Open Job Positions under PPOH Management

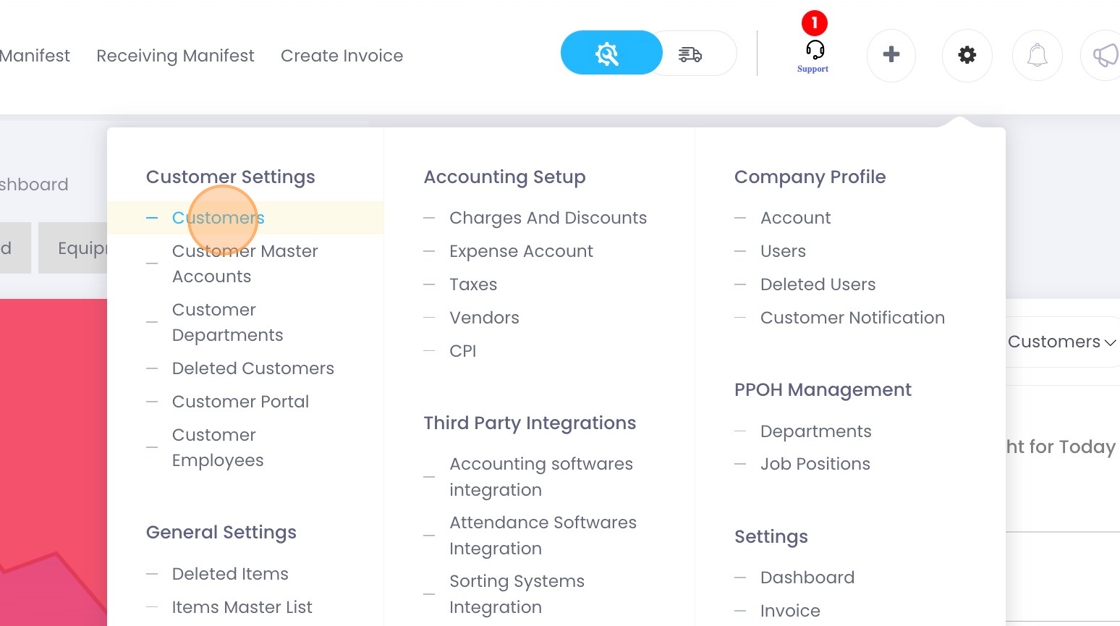click(x=815, y=464)
